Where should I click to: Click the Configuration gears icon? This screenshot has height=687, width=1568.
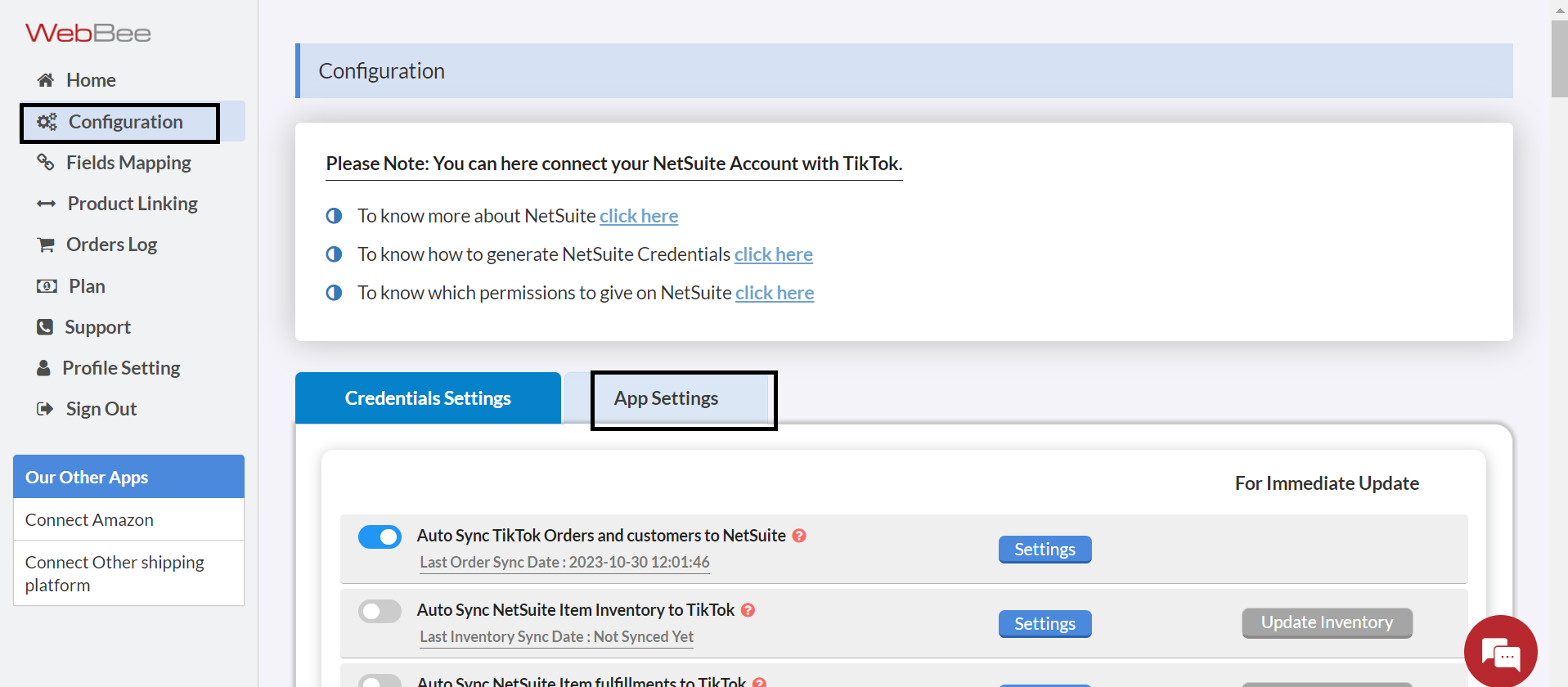pos(47,122)
